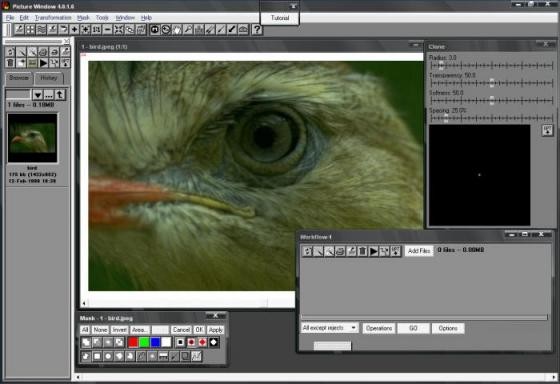Click the Add Files button
The width and height of the screenshot is (560, 384).
(x=419, y=251)
